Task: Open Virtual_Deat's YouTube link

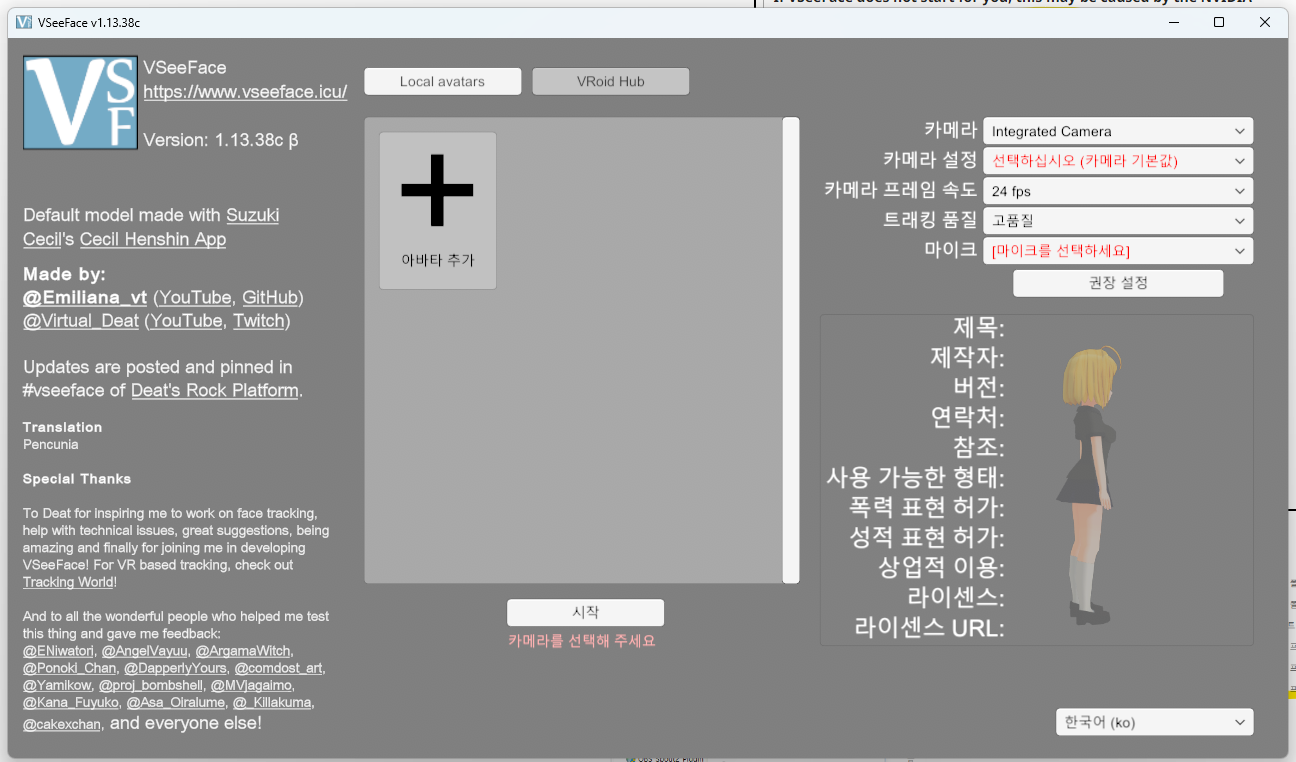Action: [187, 321]
